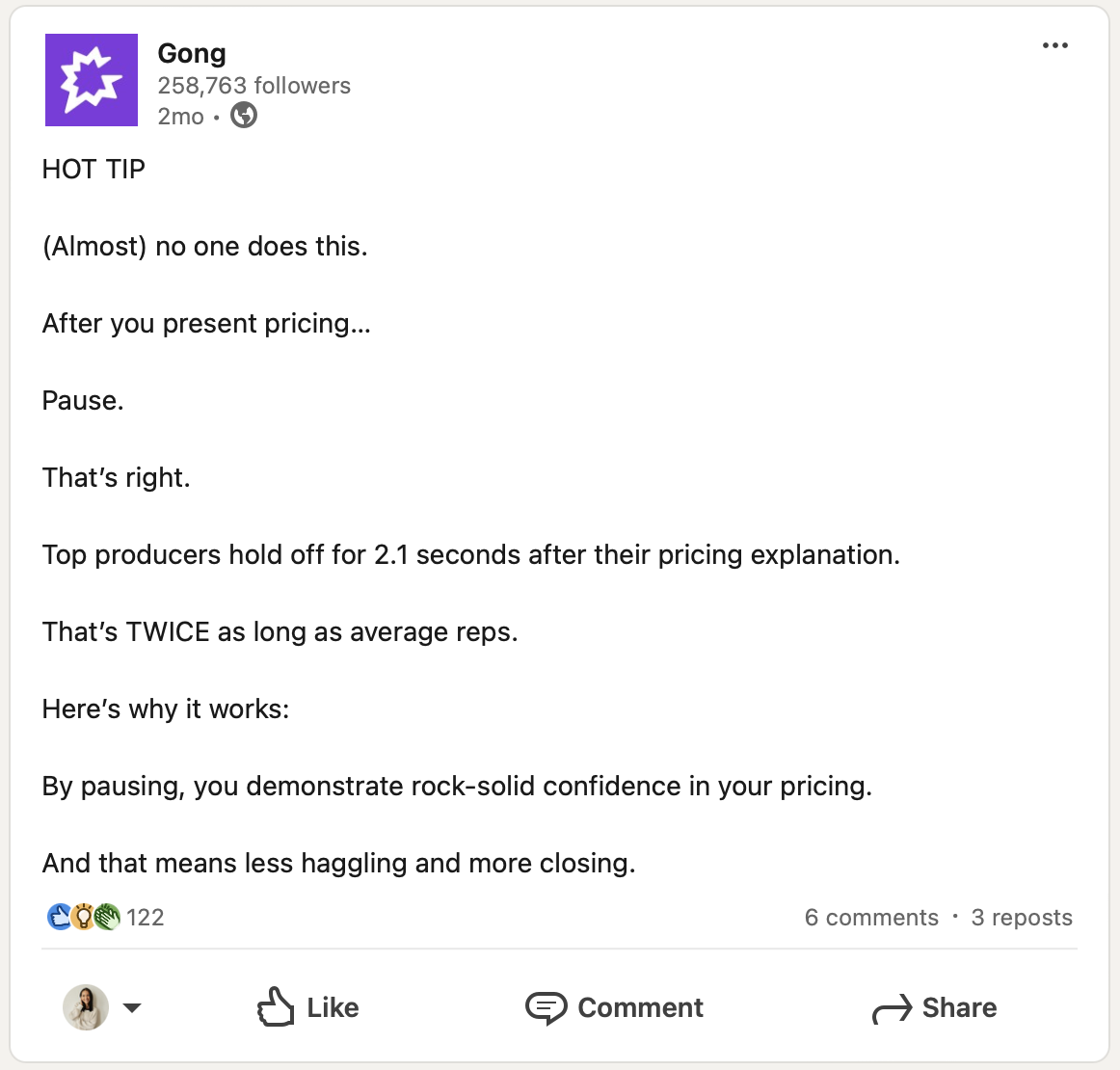Click the globe public visibility icon
This screenshot has width=1120, height=1070.
pos(244,116)
